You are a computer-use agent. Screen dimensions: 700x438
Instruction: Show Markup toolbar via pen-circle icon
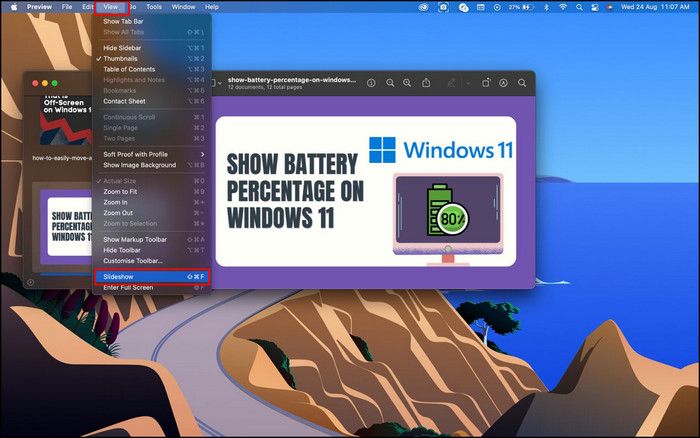coord(504,83)
